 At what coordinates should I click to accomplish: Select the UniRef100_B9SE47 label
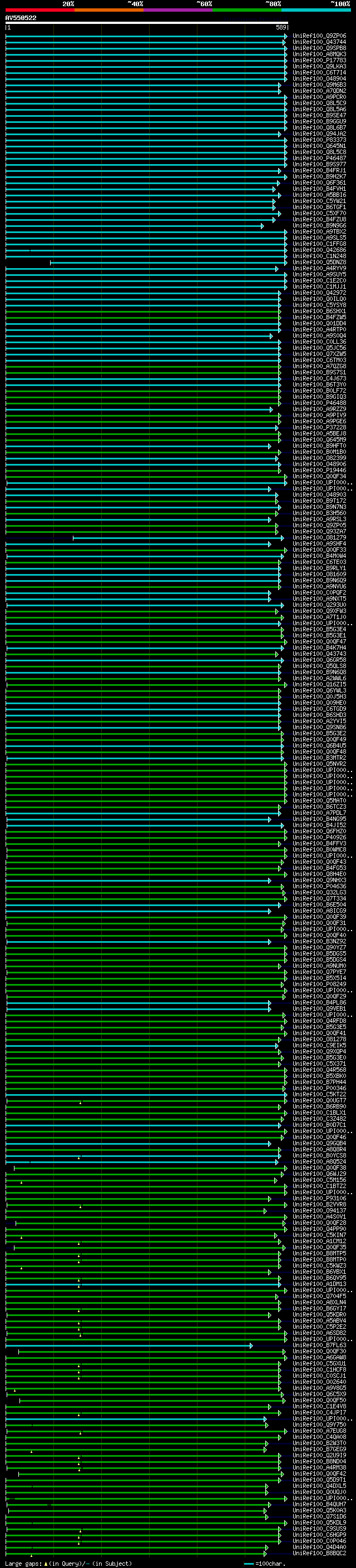319,115
